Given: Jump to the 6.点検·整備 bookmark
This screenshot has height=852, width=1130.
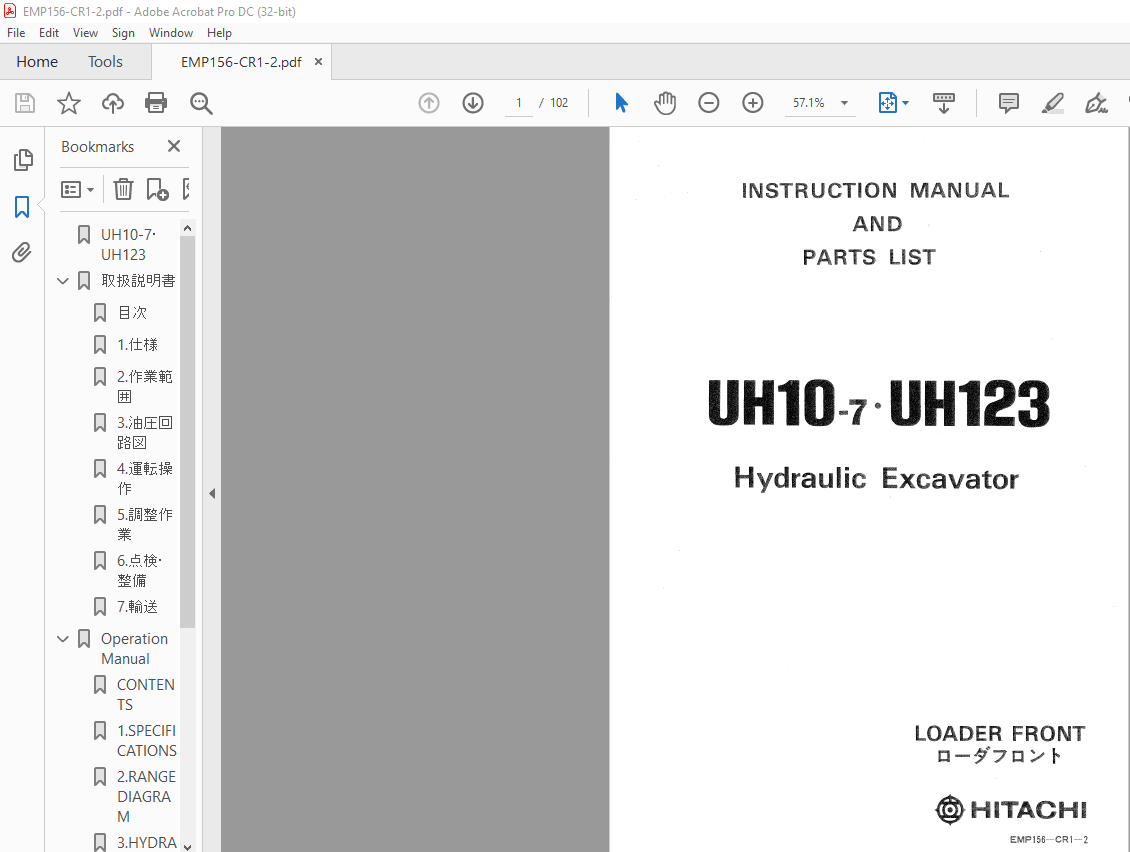Looking at the screenshot, I should pyautogui.click(x=140, y=571).
